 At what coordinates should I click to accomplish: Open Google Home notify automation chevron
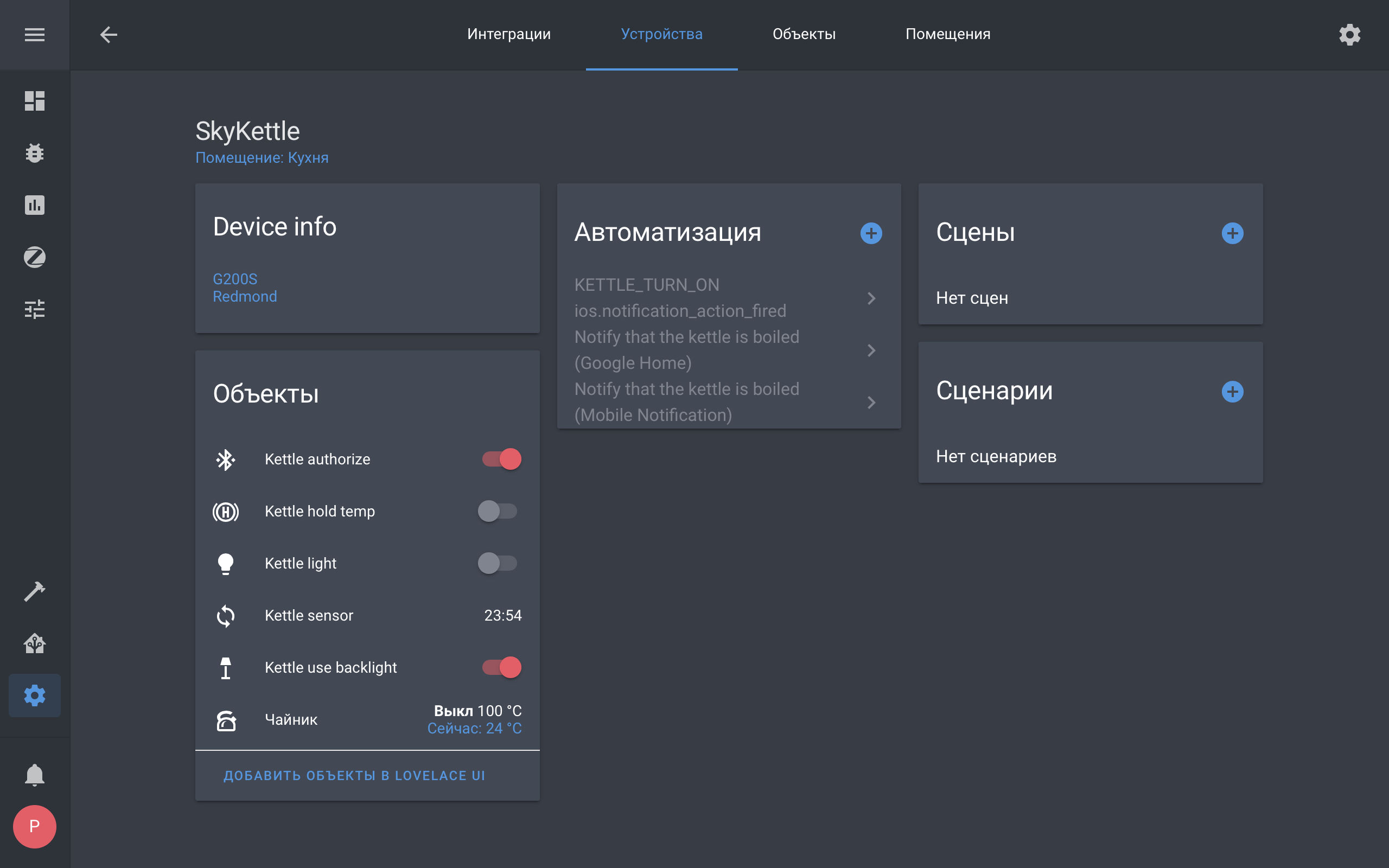(871, 350)
